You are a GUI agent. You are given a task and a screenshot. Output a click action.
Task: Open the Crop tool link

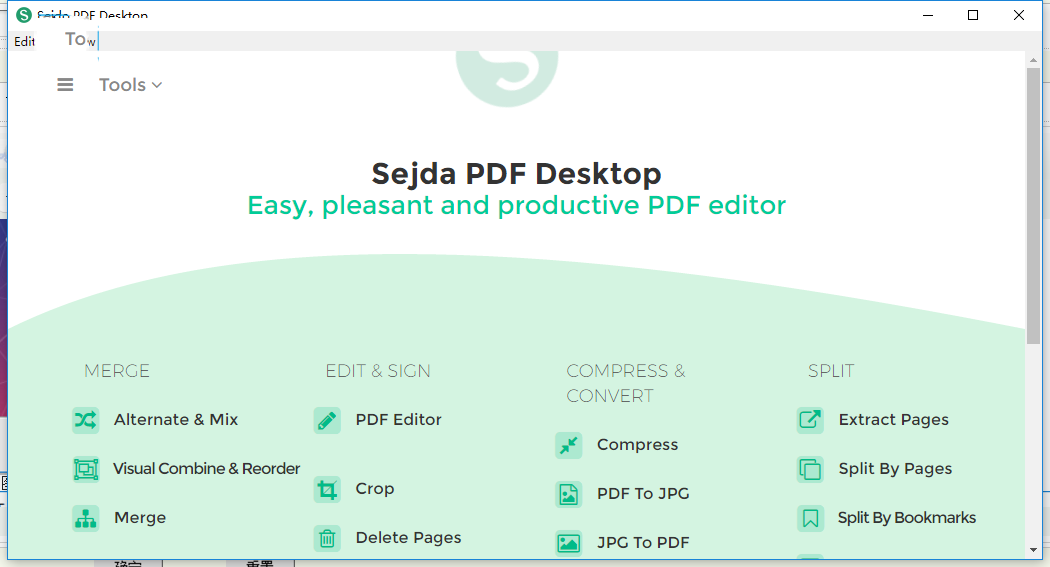tap(375, 489)
